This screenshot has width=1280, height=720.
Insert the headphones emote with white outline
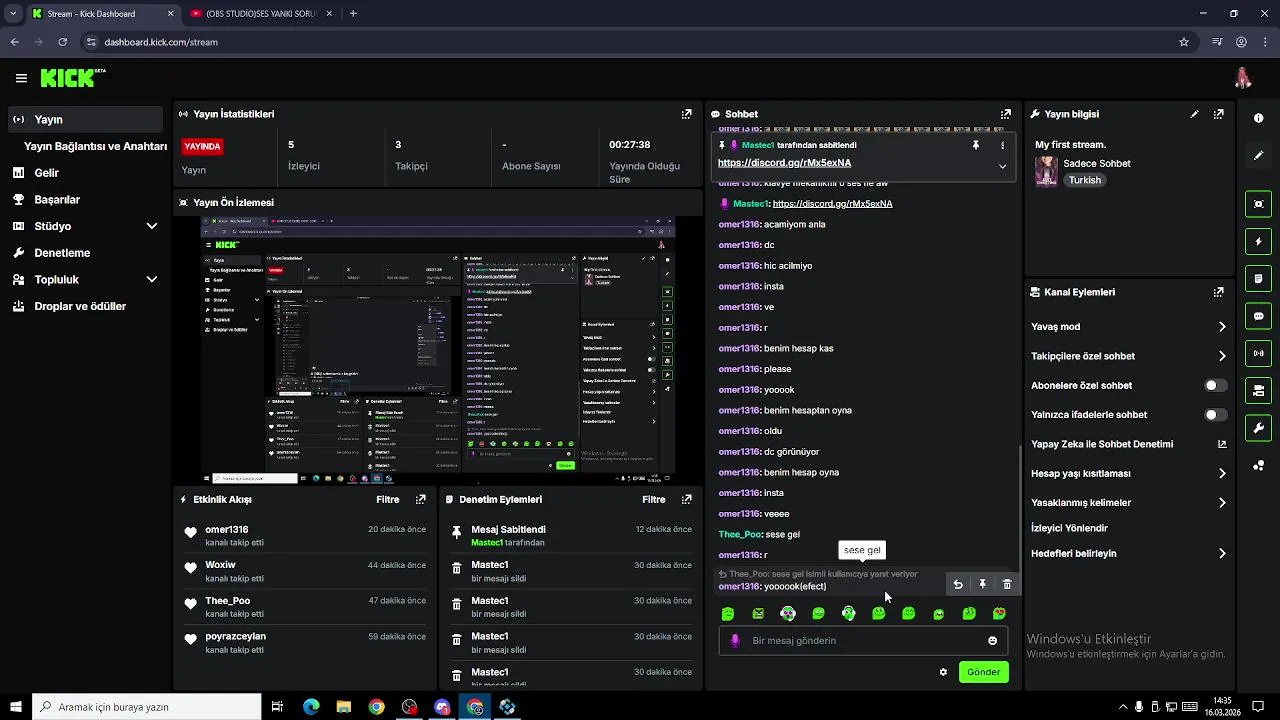pyautogui.click(x=848, y=614)
